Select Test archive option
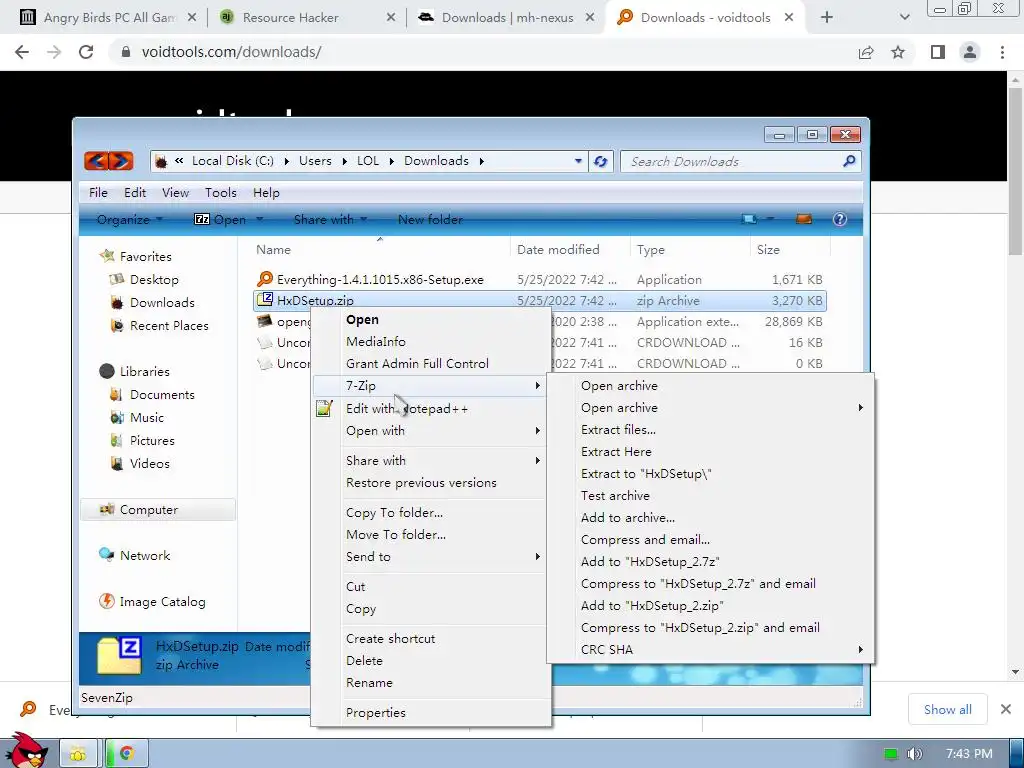The image size is (1024, 768). point(615,496)
